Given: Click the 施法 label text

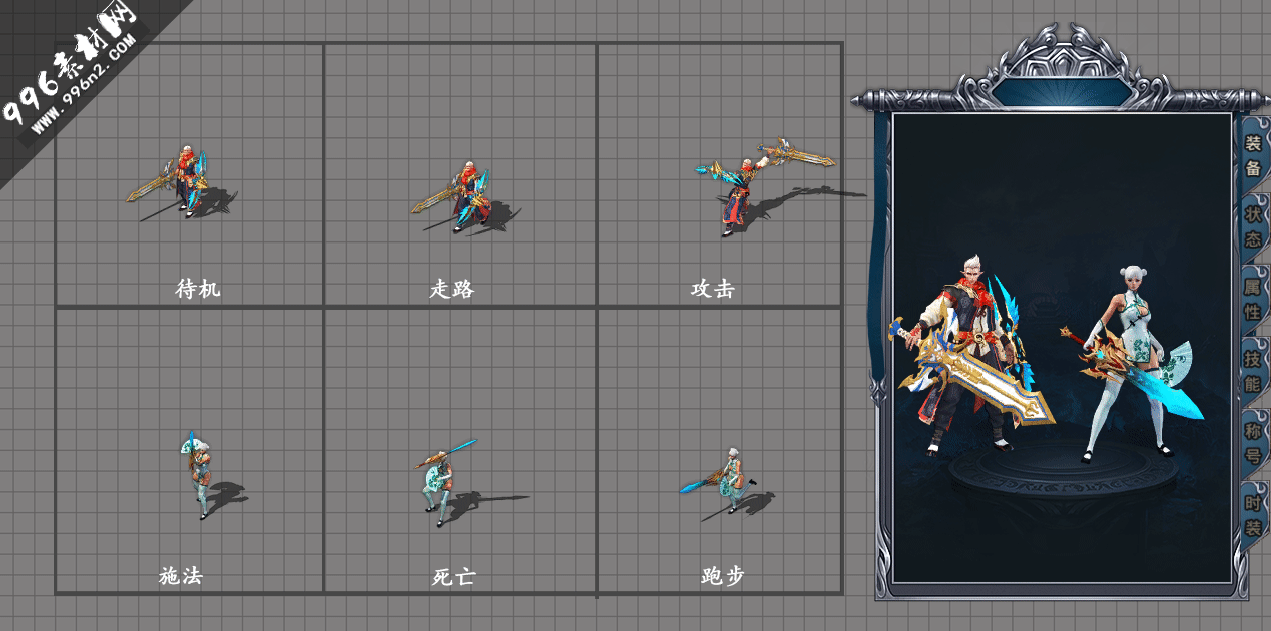Looking at the screenshot, I should tap(181, 576).
